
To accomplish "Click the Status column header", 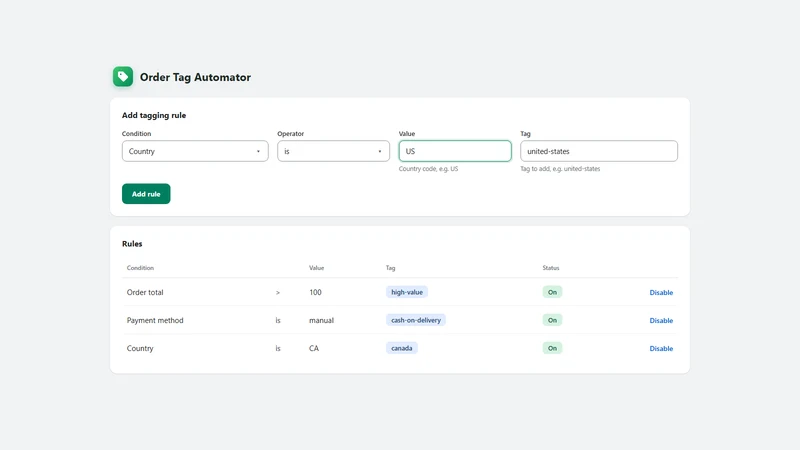I will click(551, 268).
